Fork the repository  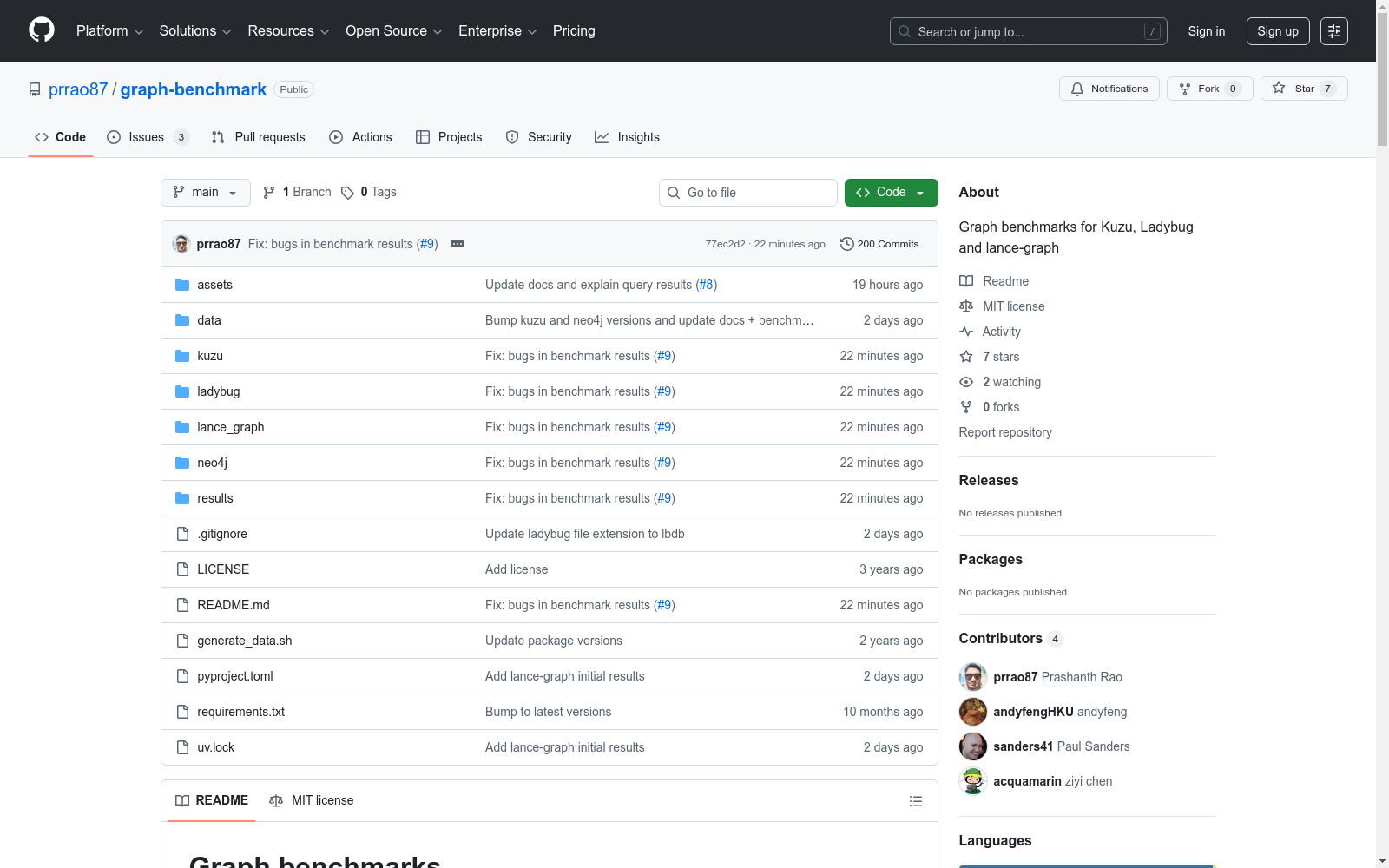(x=1210, y=89)
